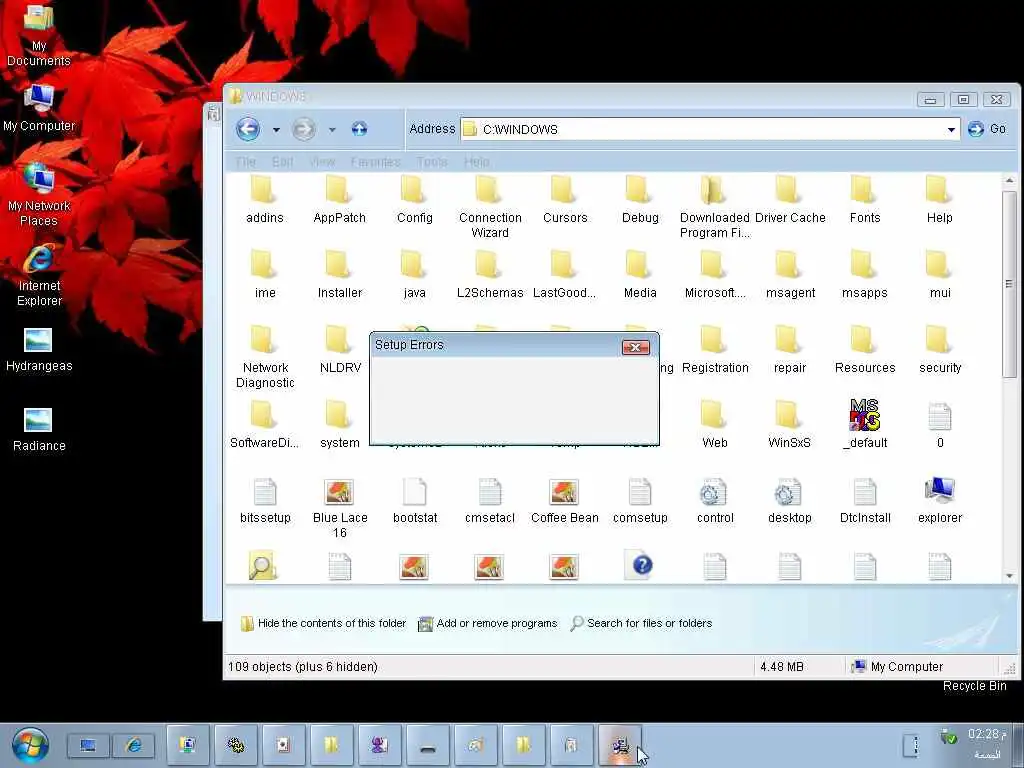Open the Help menu

pos(477,161)
